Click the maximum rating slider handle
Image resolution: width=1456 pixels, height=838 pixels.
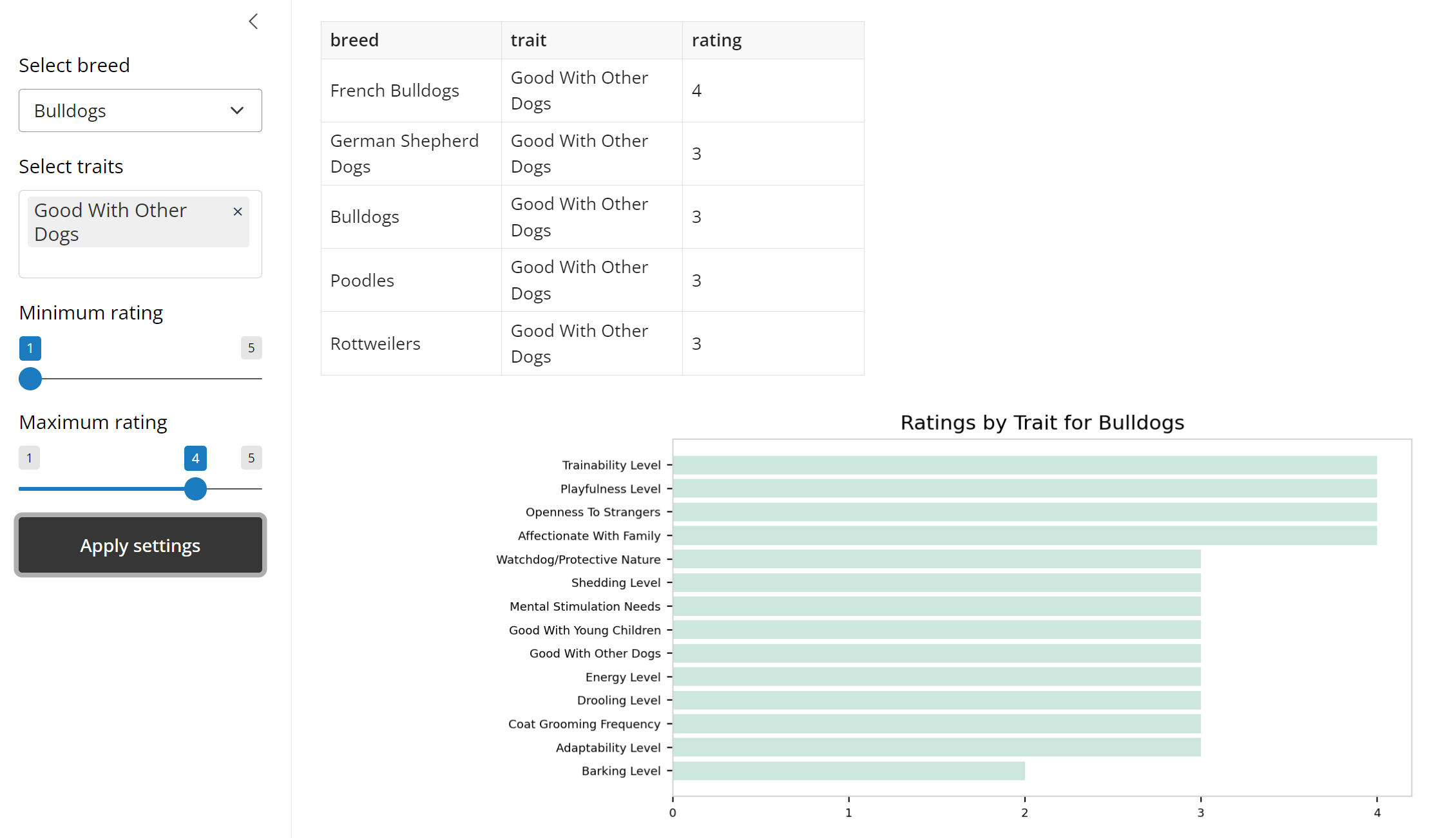[x=195, y=489]
